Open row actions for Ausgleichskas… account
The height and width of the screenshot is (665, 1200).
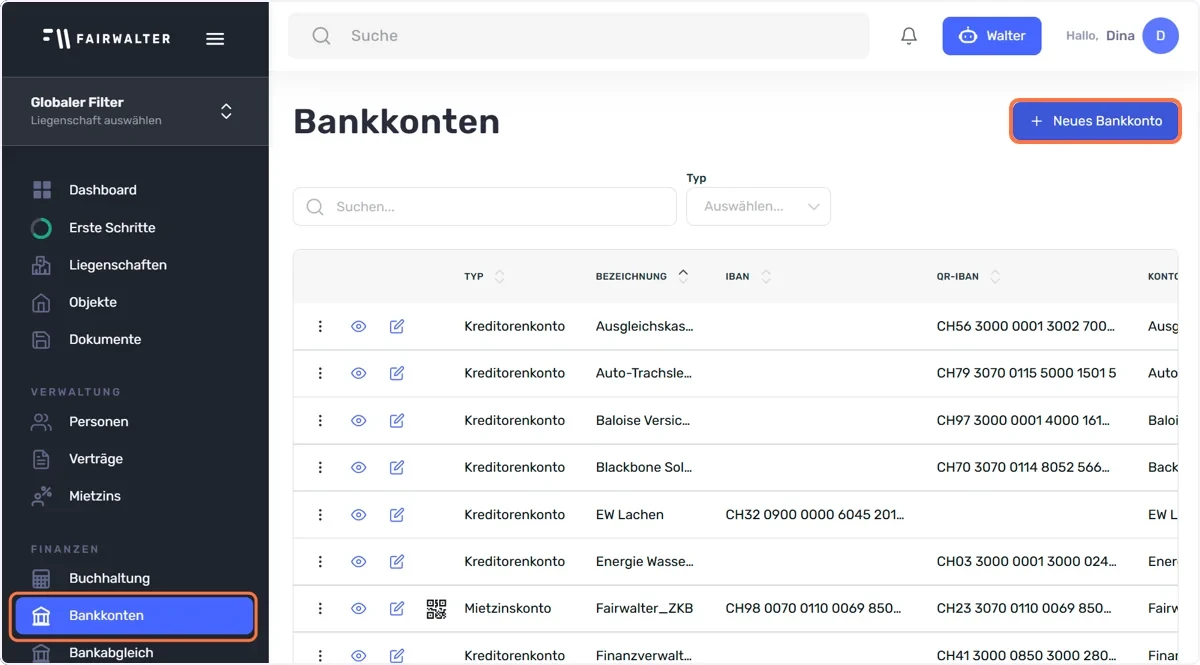(x=320, y=326)
